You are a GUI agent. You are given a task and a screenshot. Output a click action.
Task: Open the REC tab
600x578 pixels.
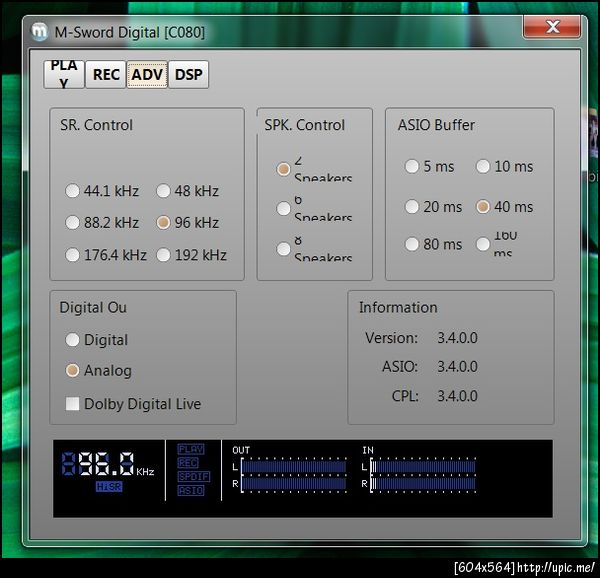pos(106,74)
